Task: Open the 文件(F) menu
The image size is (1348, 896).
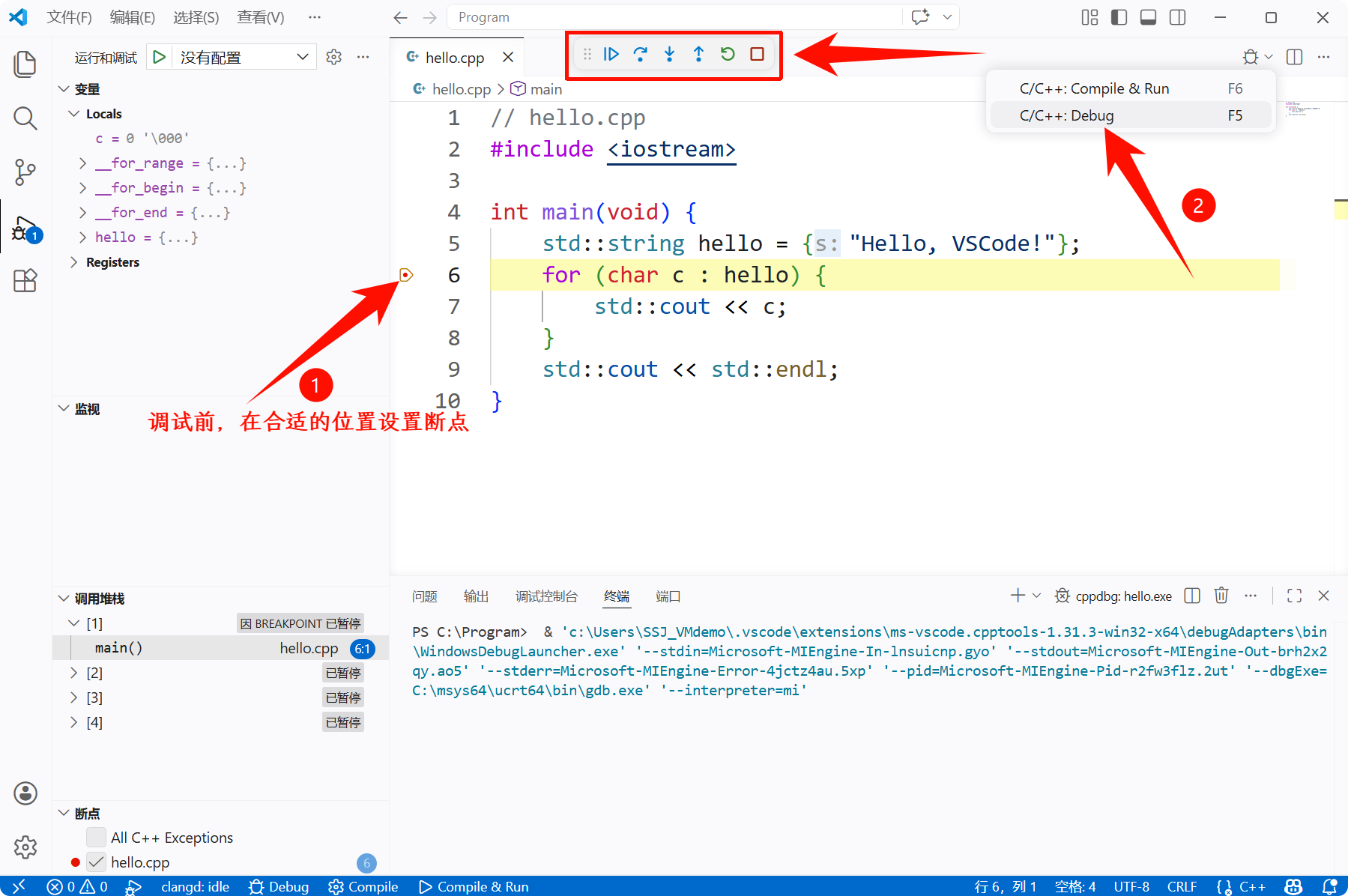Action: (69, 17)
